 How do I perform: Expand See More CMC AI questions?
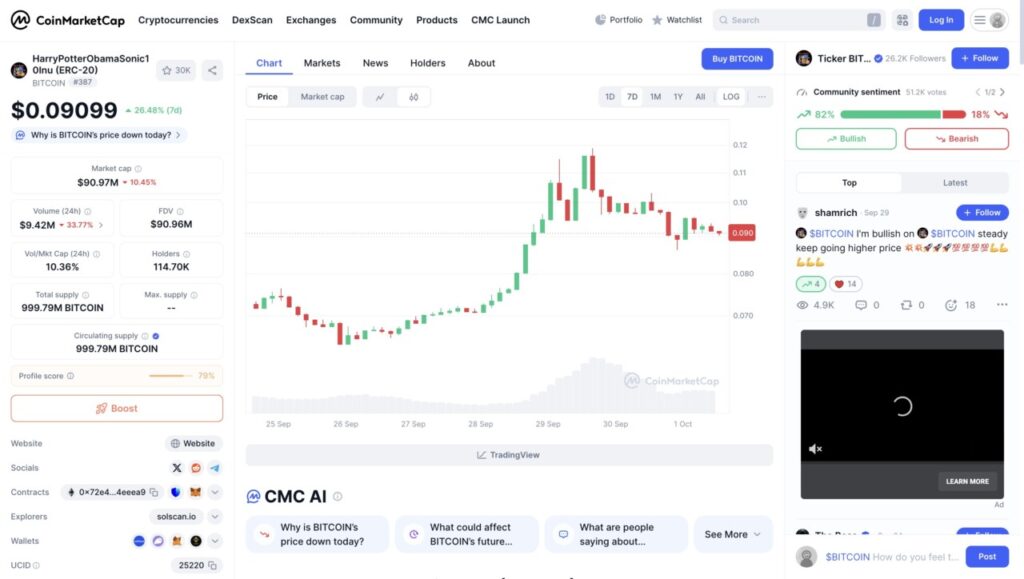733,534
